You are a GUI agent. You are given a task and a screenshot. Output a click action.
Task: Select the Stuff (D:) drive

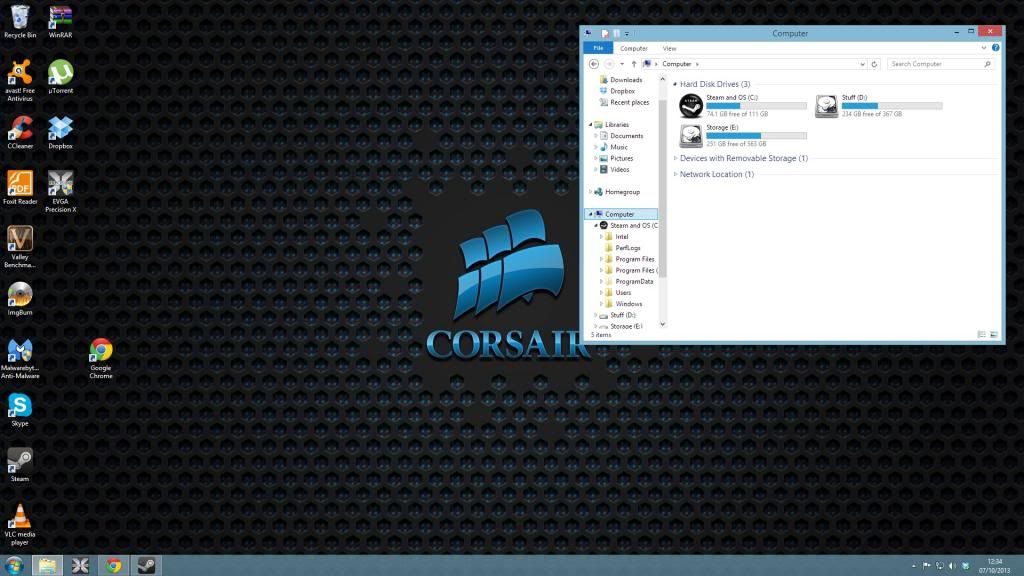click(878, 105)
